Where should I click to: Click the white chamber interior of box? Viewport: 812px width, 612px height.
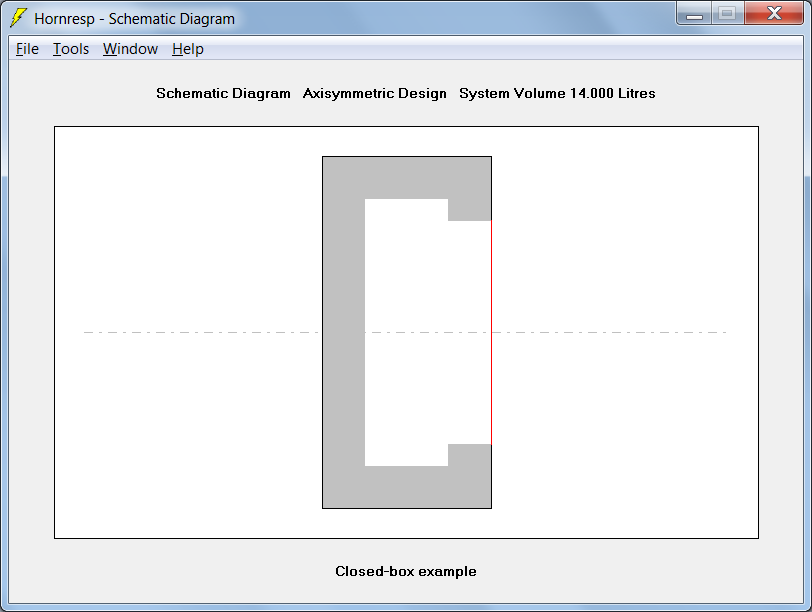pos(407,332)
